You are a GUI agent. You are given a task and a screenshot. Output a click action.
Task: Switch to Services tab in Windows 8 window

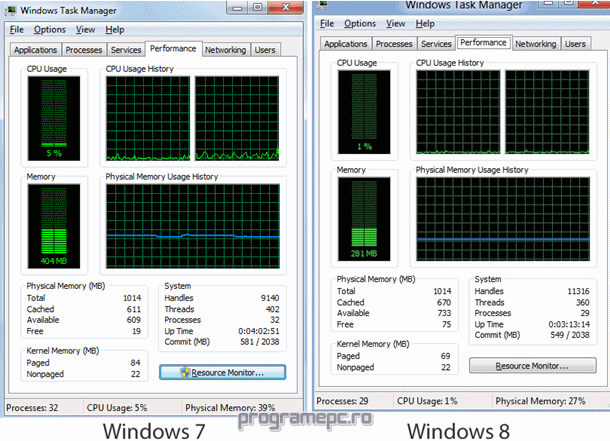pyautogui.click(x=436, y=44)
